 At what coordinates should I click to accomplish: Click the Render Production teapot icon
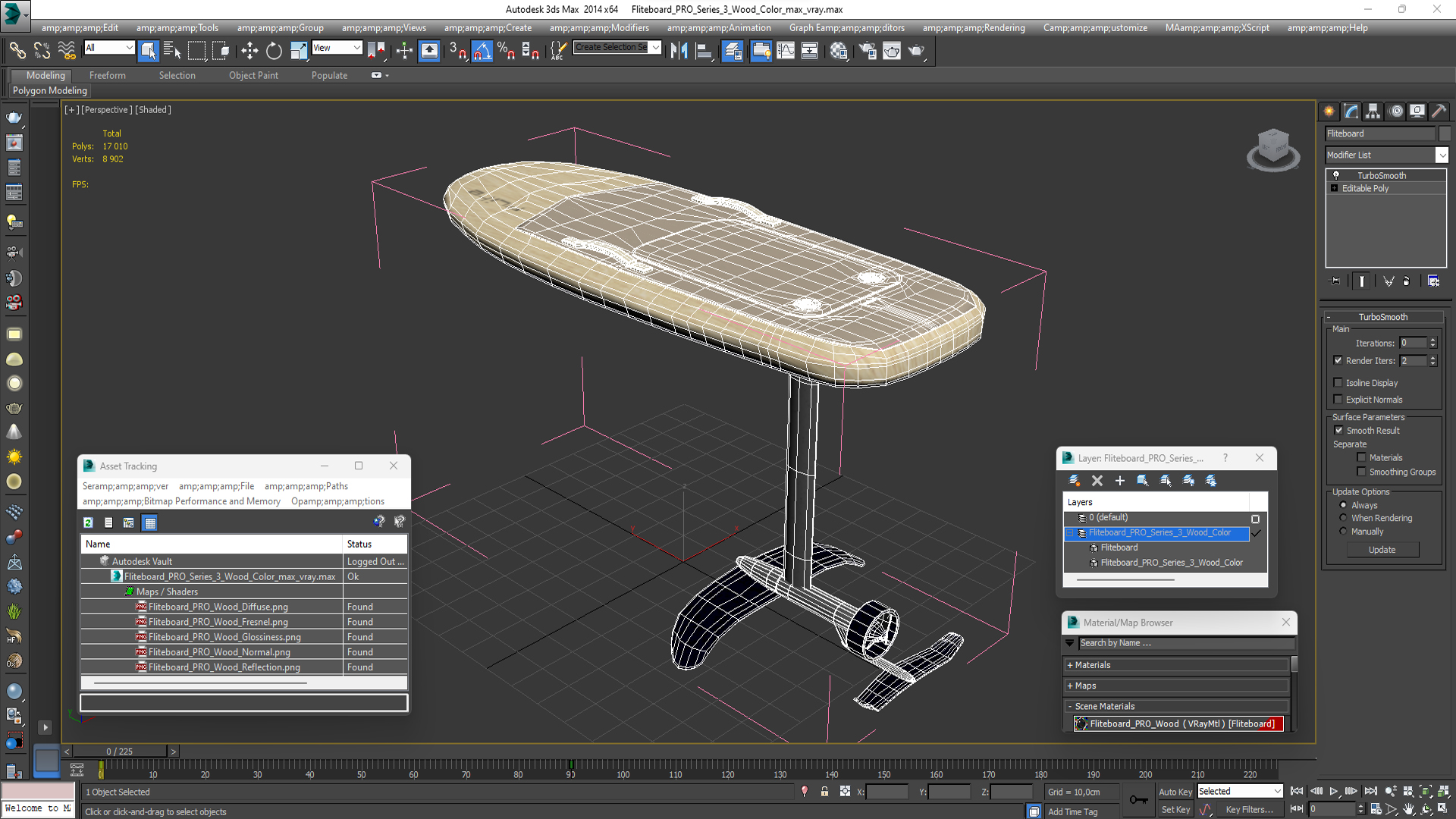pos(917,51)
